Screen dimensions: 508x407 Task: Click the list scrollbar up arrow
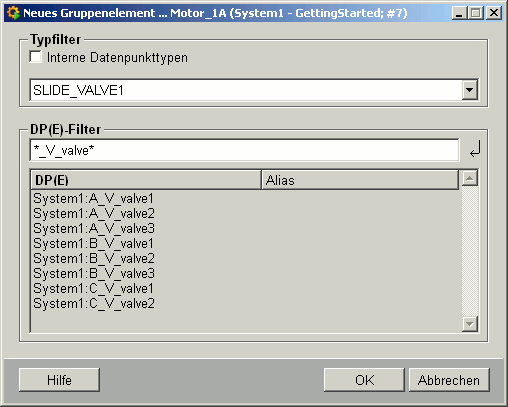click(470, 178)
